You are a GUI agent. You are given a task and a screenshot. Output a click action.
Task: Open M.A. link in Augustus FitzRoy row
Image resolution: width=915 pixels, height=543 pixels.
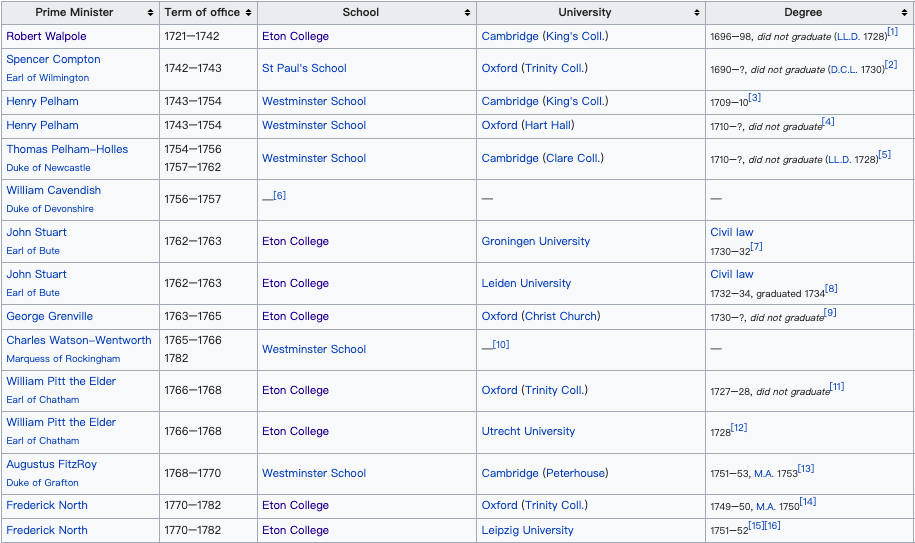point(764,474)
